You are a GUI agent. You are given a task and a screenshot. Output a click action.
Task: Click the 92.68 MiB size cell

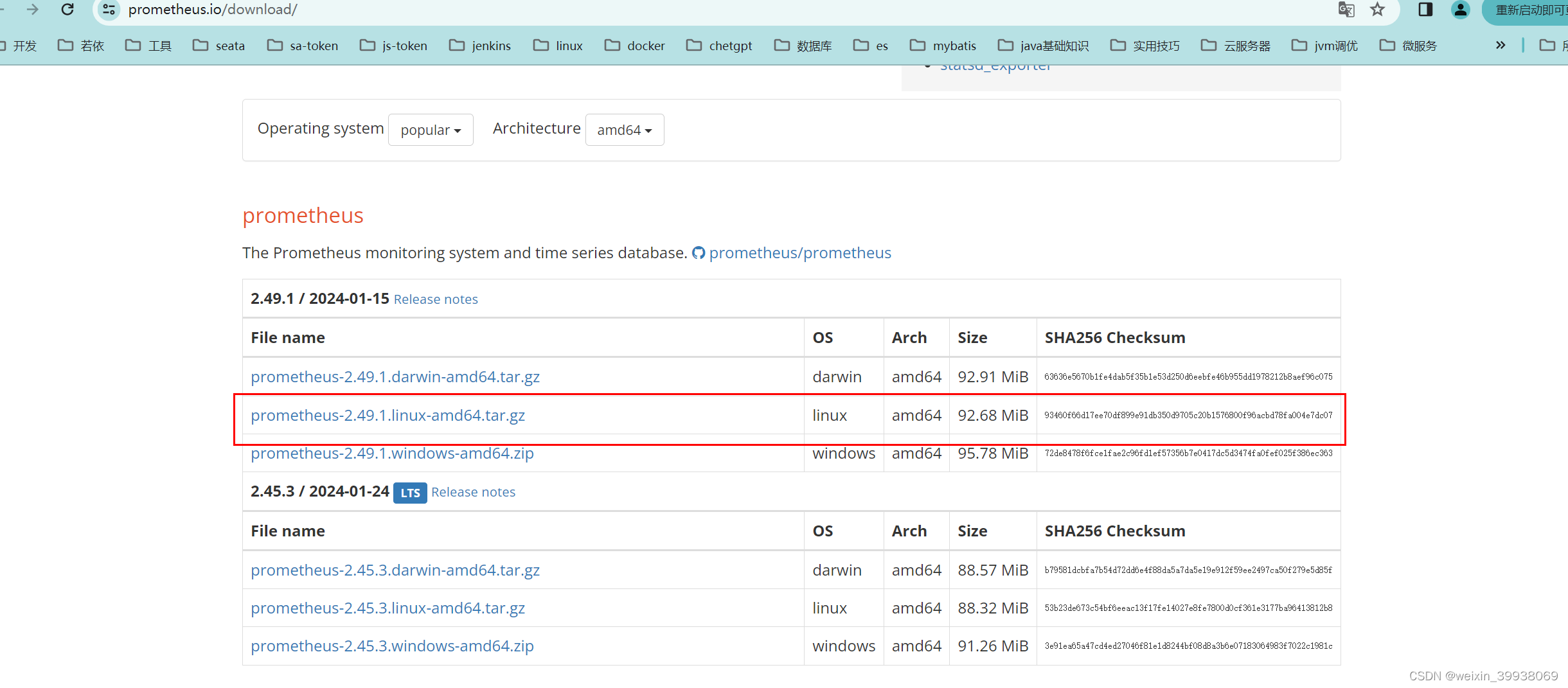(993, 416)
